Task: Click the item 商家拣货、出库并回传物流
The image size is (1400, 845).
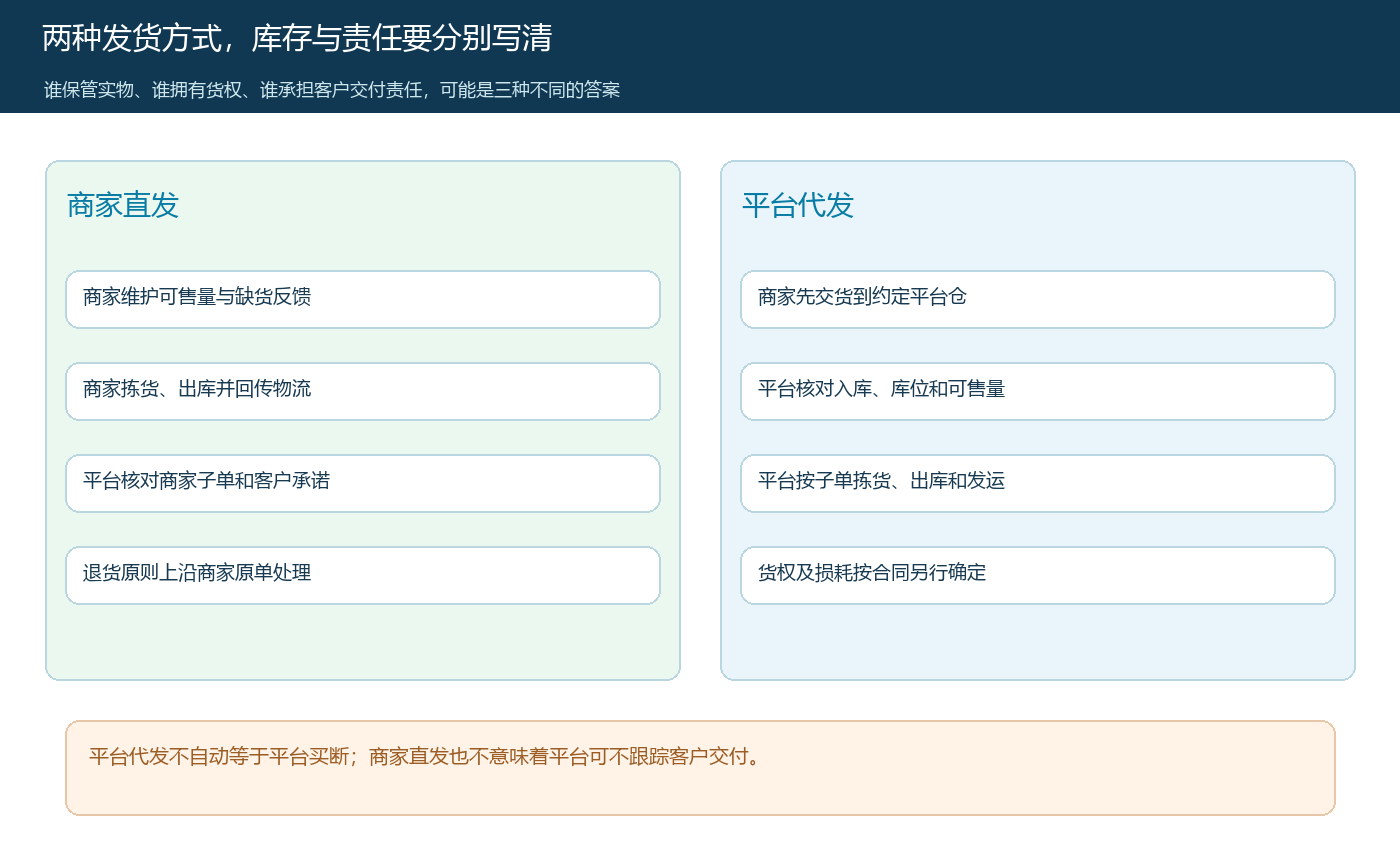Action: click(363, 391)
